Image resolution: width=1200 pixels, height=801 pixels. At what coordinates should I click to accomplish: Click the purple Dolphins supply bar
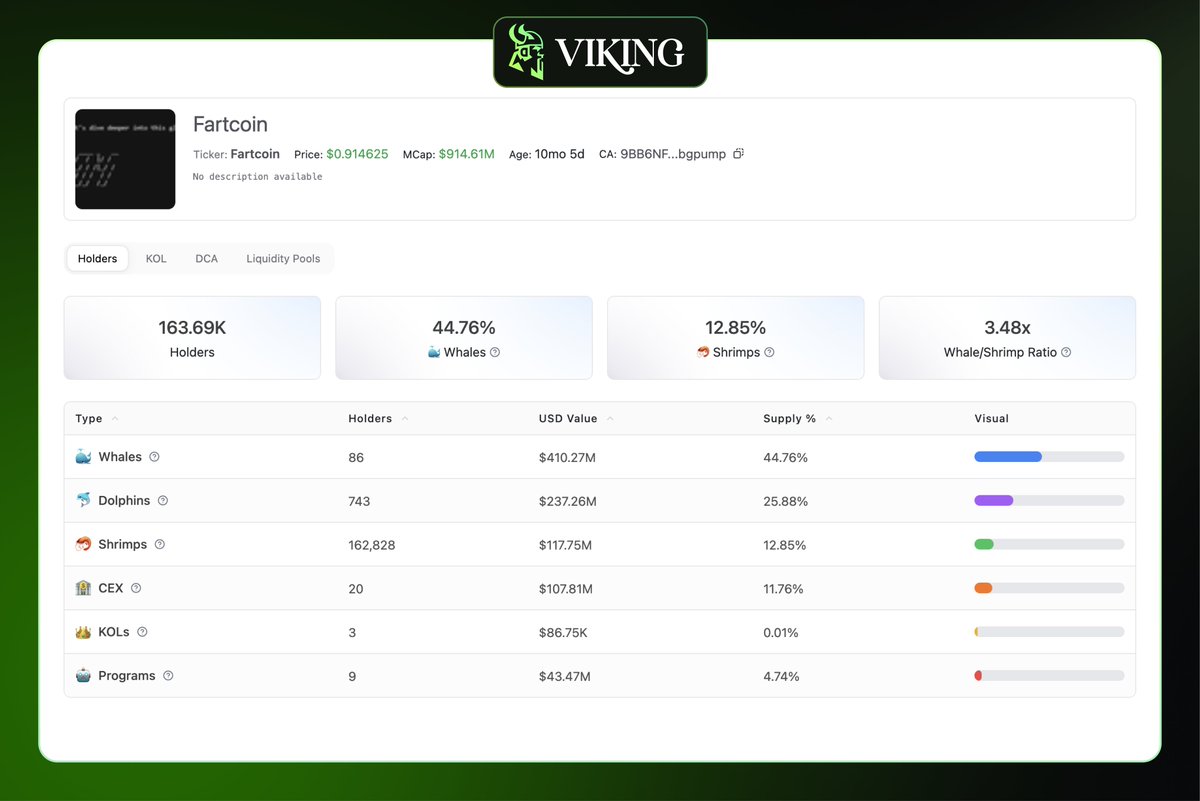coord(994,501)
